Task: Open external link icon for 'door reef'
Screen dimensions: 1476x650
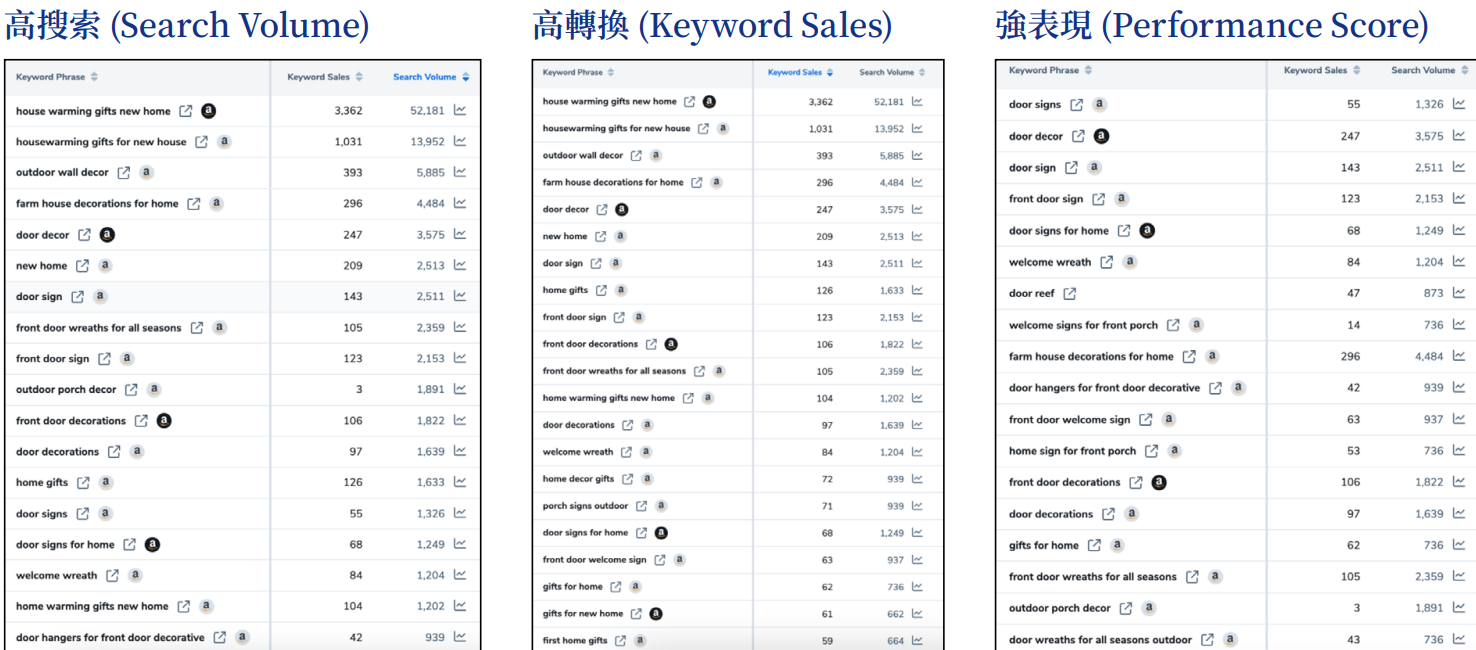Action: (x=1070, y=294)
